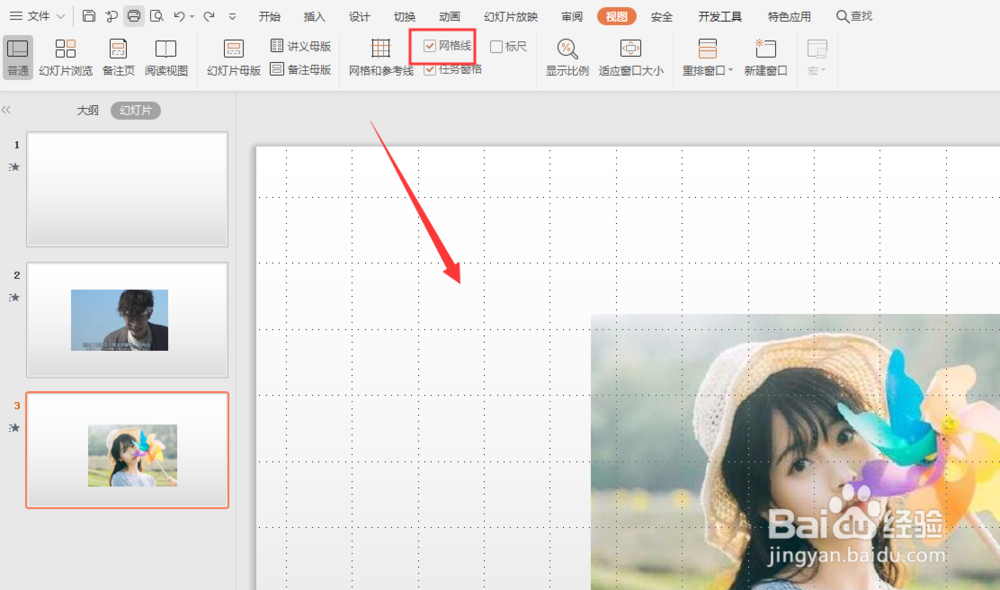Viewport: 1000px width, 590px height.
Task: Click 适应窗口大小 fit to window
Action: point(631,57)
